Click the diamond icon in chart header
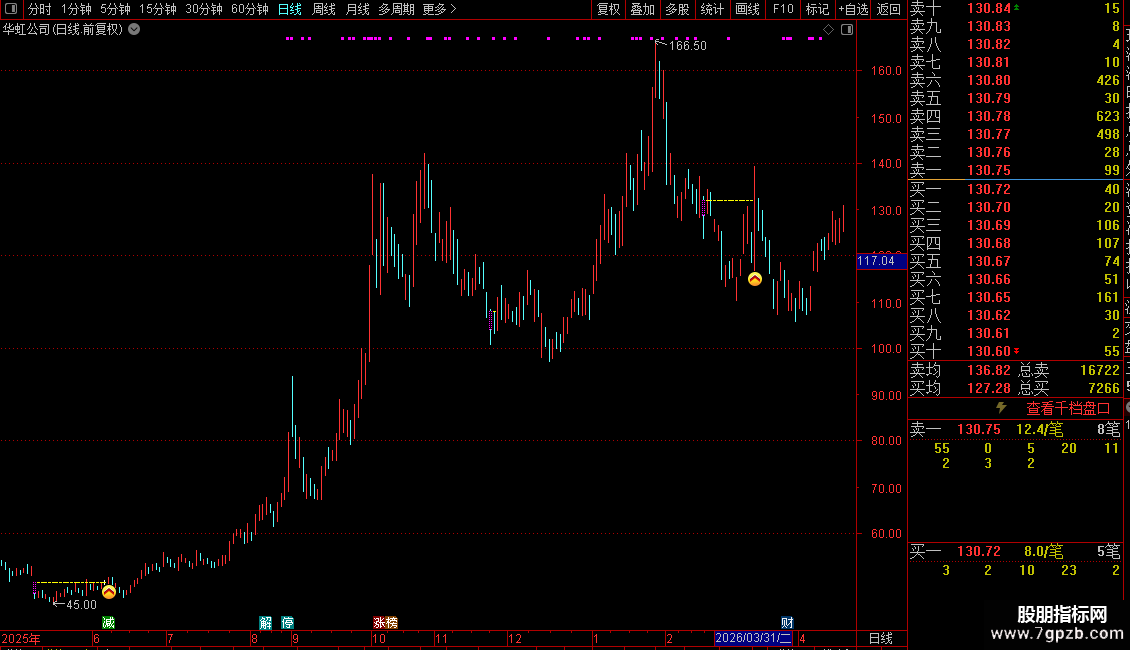Viewport: 1130px width, 650px height. coord(828,30)
